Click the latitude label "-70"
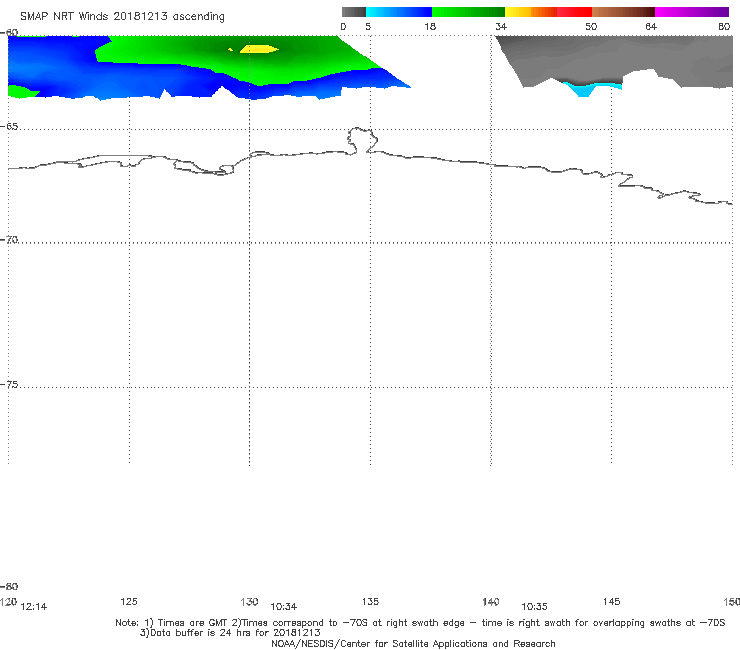Screen dimensions: 740x650 click(9, 240)
